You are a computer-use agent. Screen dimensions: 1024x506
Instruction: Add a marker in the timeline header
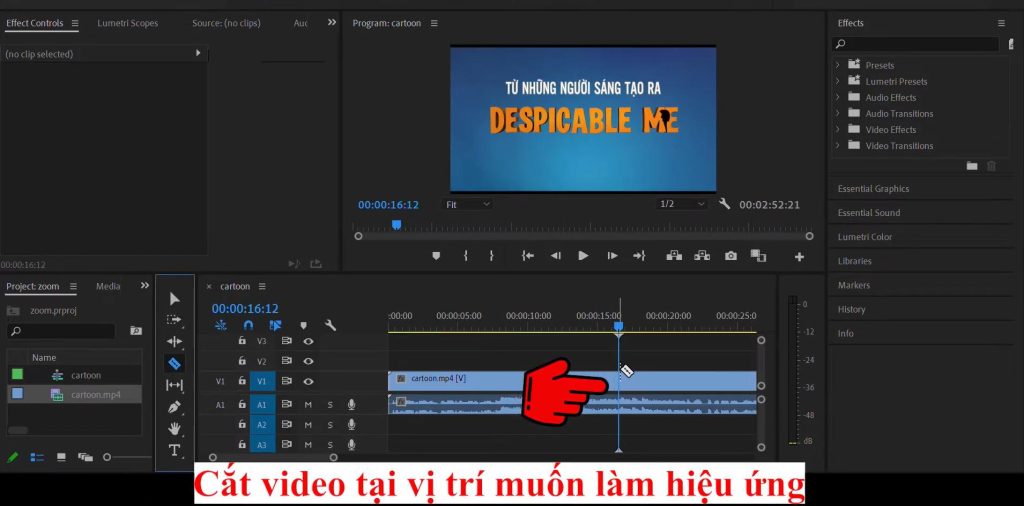[x=303, y=325]
